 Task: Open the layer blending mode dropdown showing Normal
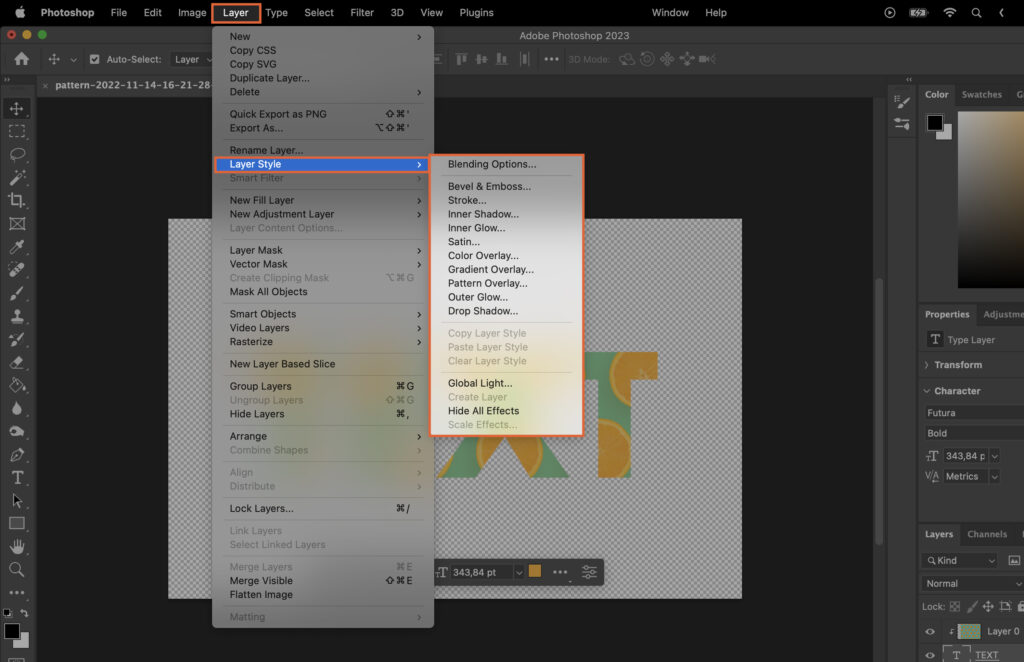tap(971, 582)
